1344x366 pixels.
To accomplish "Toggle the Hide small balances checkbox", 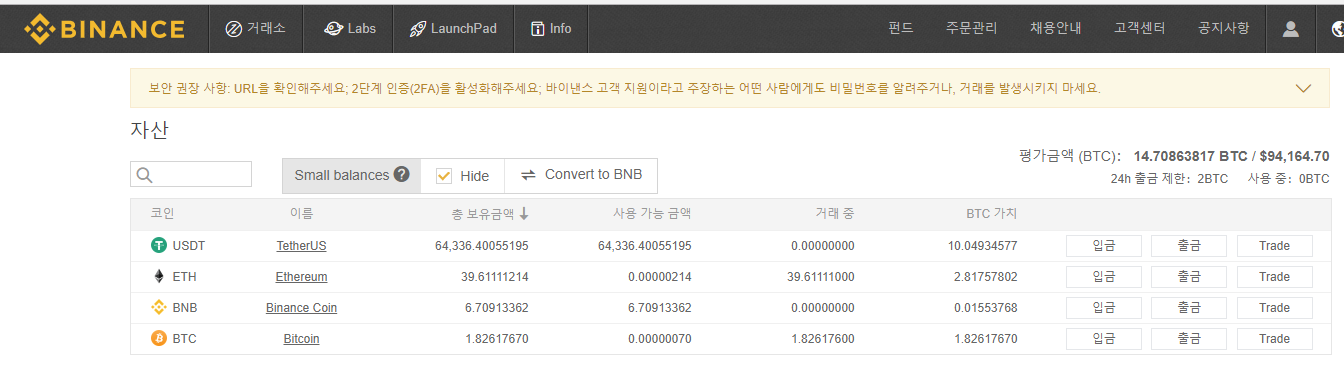I will (x=444, y=175).
